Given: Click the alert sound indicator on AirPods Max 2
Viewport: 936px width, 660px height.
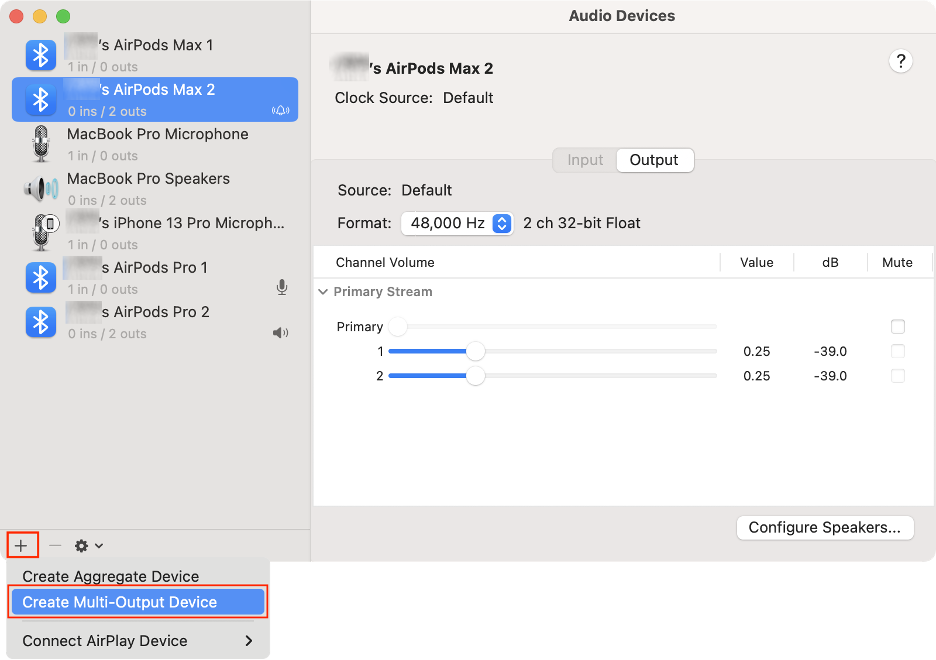Looking at the screenshot, I should tap(281, 110).
